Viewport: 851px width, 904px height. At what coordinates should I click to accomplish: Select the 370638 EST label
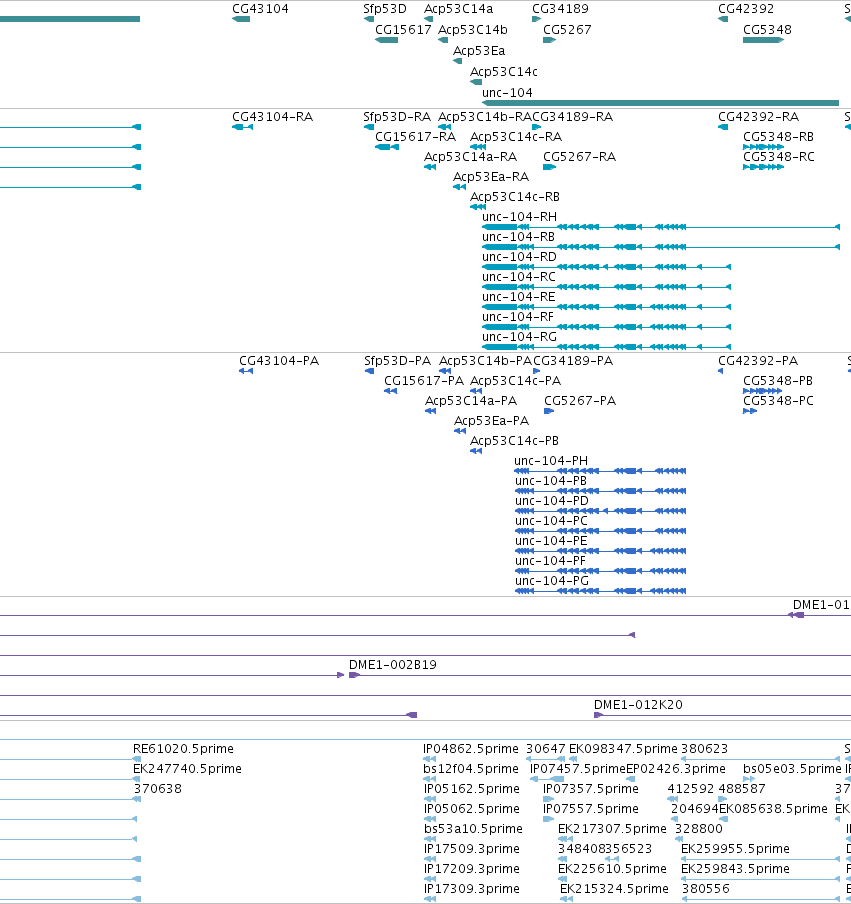157,788
